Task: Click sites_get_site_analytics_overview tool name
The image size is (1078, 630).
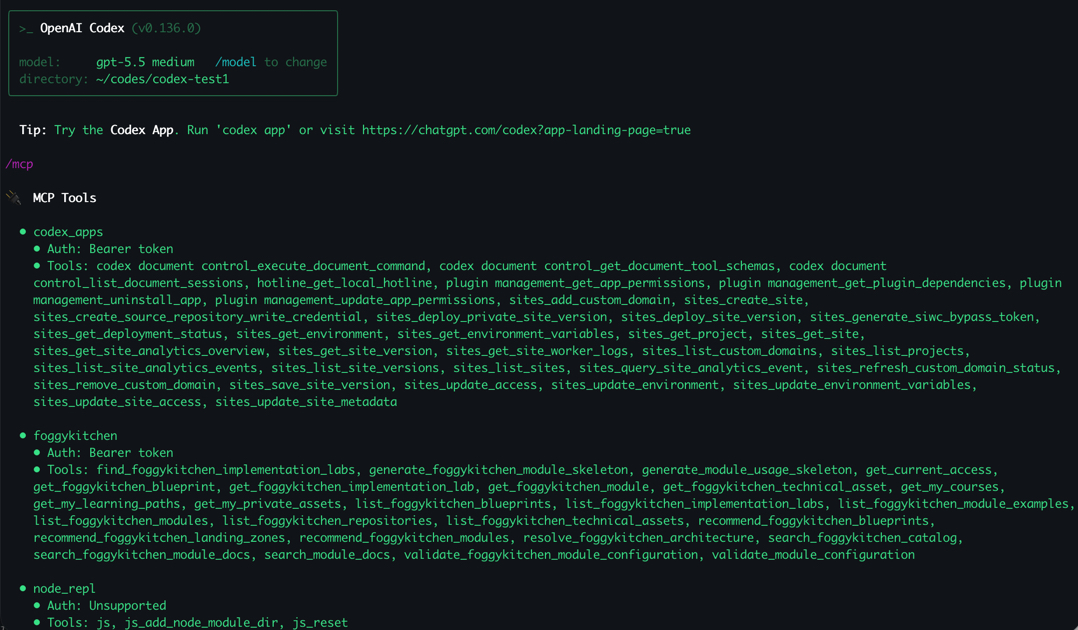Action: point(149,351)
